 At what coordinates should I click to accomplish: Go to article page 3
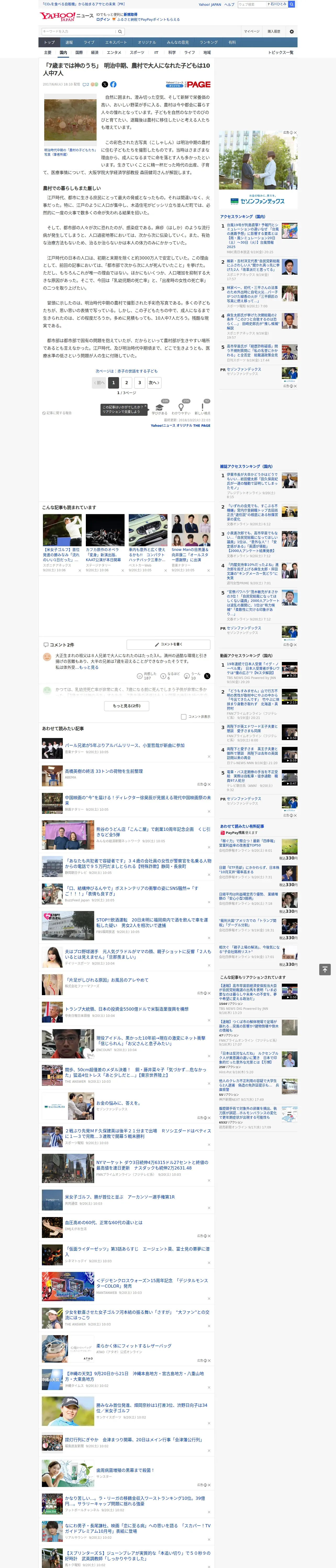pos(140,382)
